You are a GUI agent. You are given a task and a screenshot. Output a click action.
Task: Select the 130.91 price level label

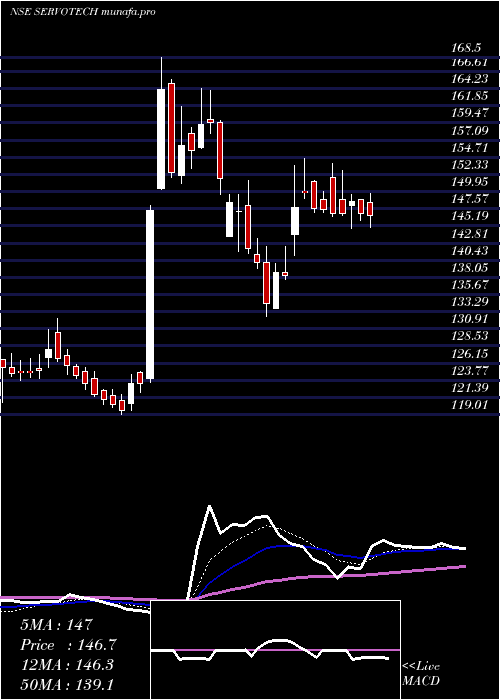[470, 319]
